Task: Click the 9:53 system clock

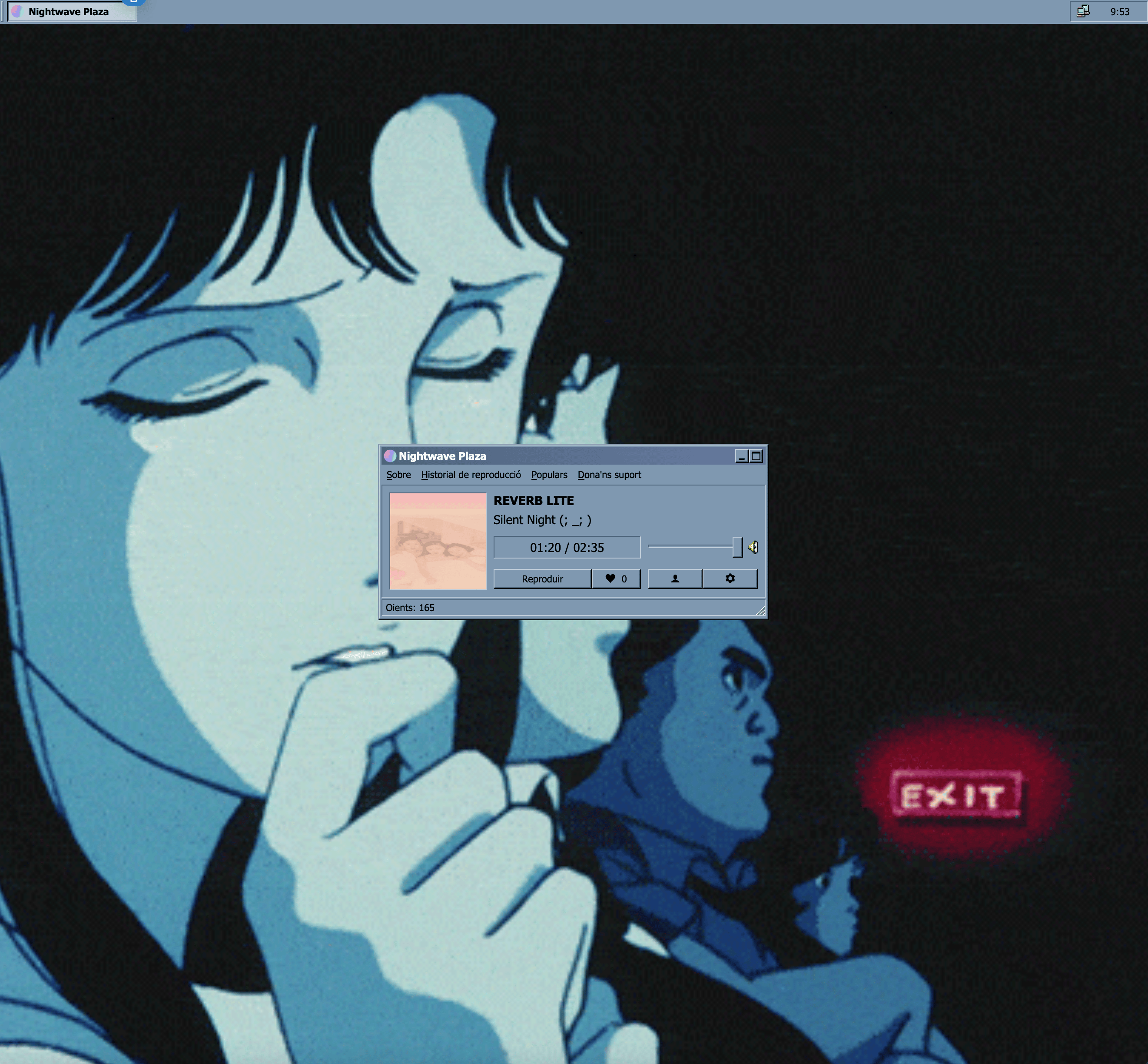Action: (x=1120, y=11)
